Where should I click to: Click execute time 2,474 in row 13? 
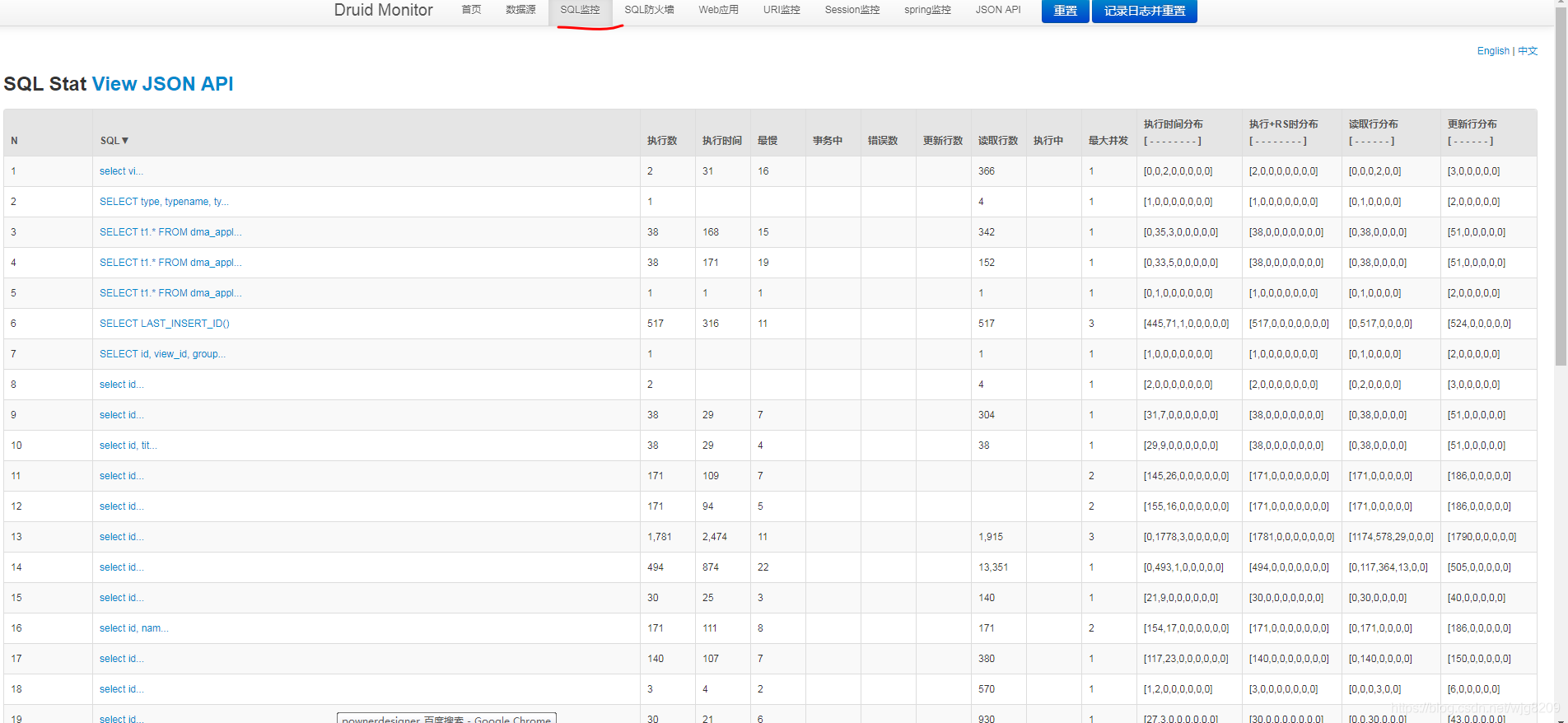point(715,537)
